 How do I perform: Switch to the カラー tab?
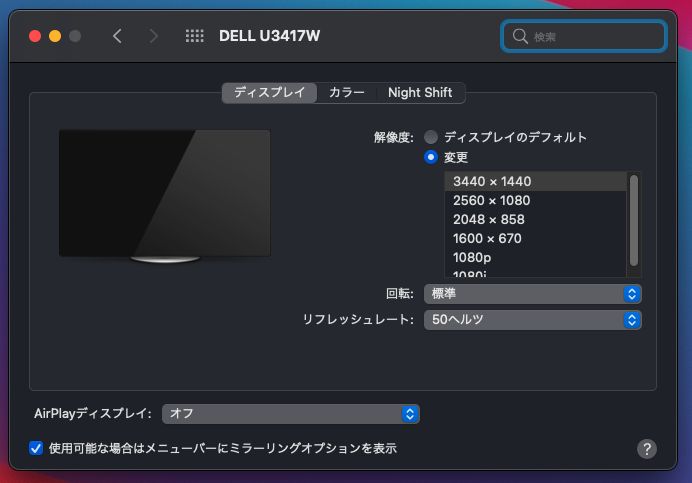coord(346,93)
